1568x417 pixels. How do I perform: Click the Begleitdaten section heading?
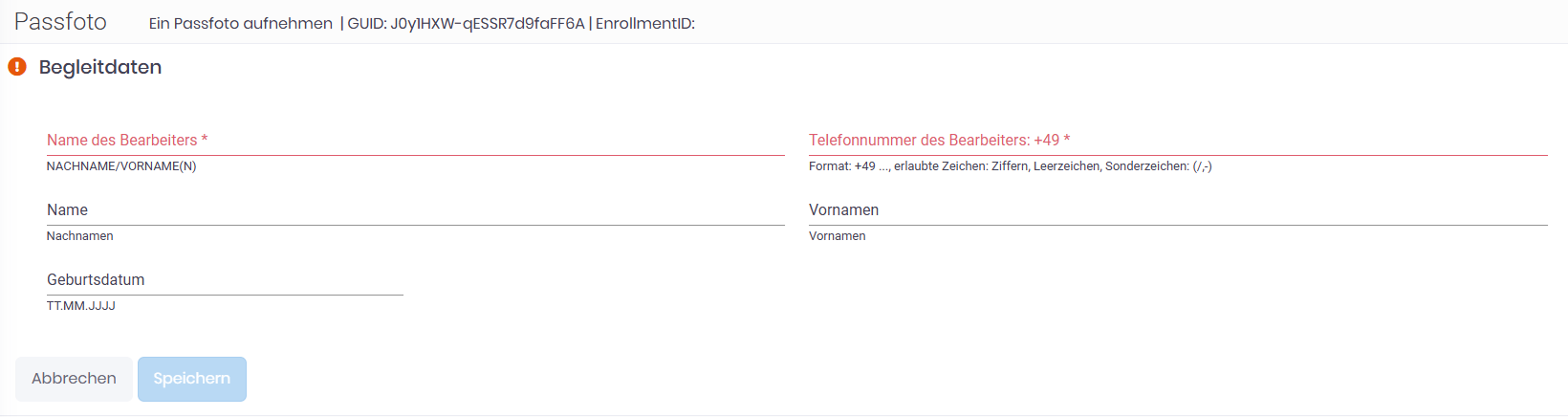click(100, 67)
